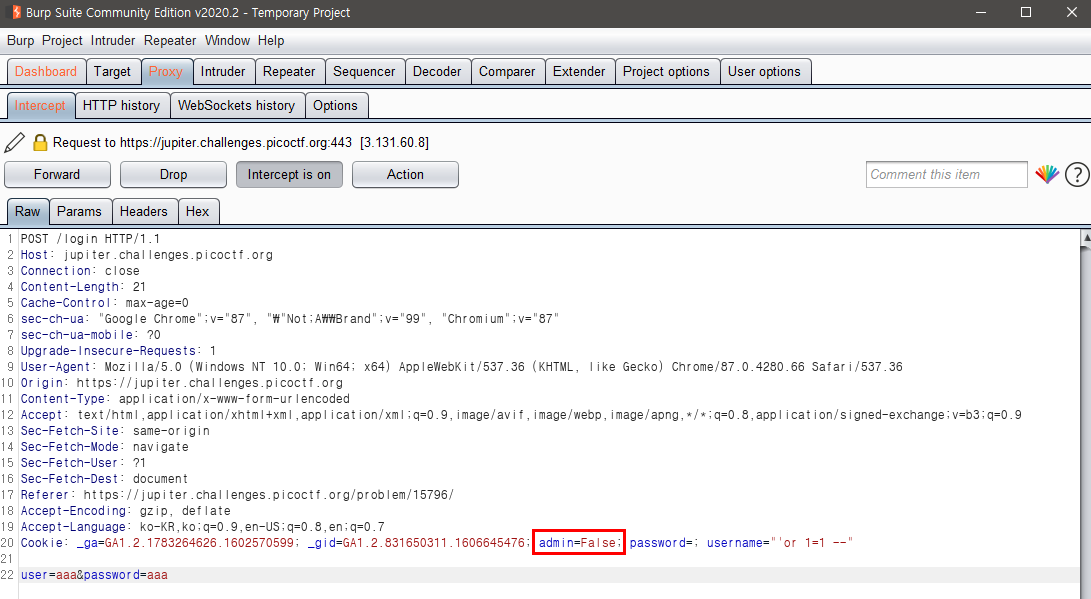Open the proxy Options sub-tab
Viewport: 1091px width, 599px height.
pos(335,106)
